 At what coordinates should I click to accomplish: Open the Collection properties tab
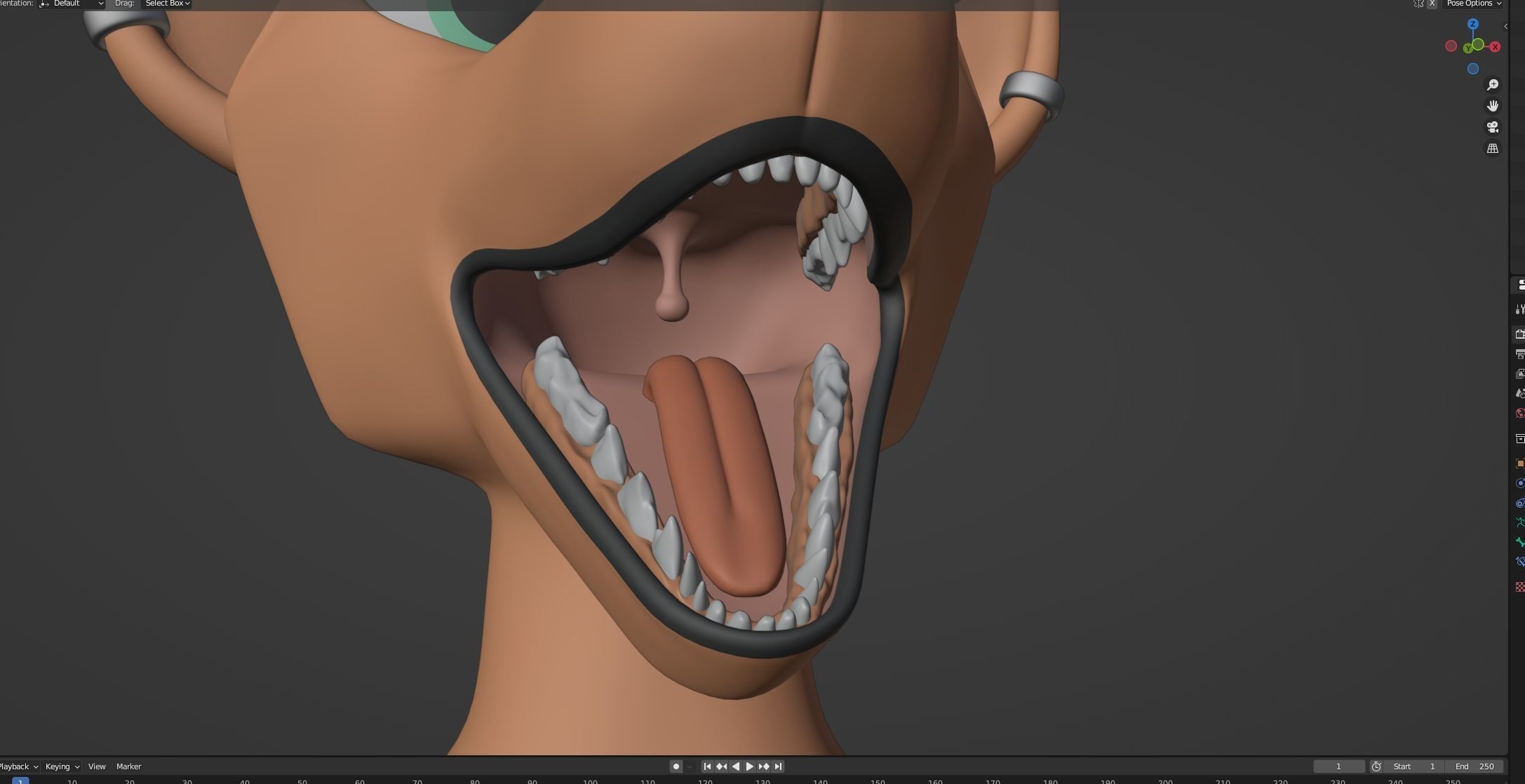tap(1519, 439)
